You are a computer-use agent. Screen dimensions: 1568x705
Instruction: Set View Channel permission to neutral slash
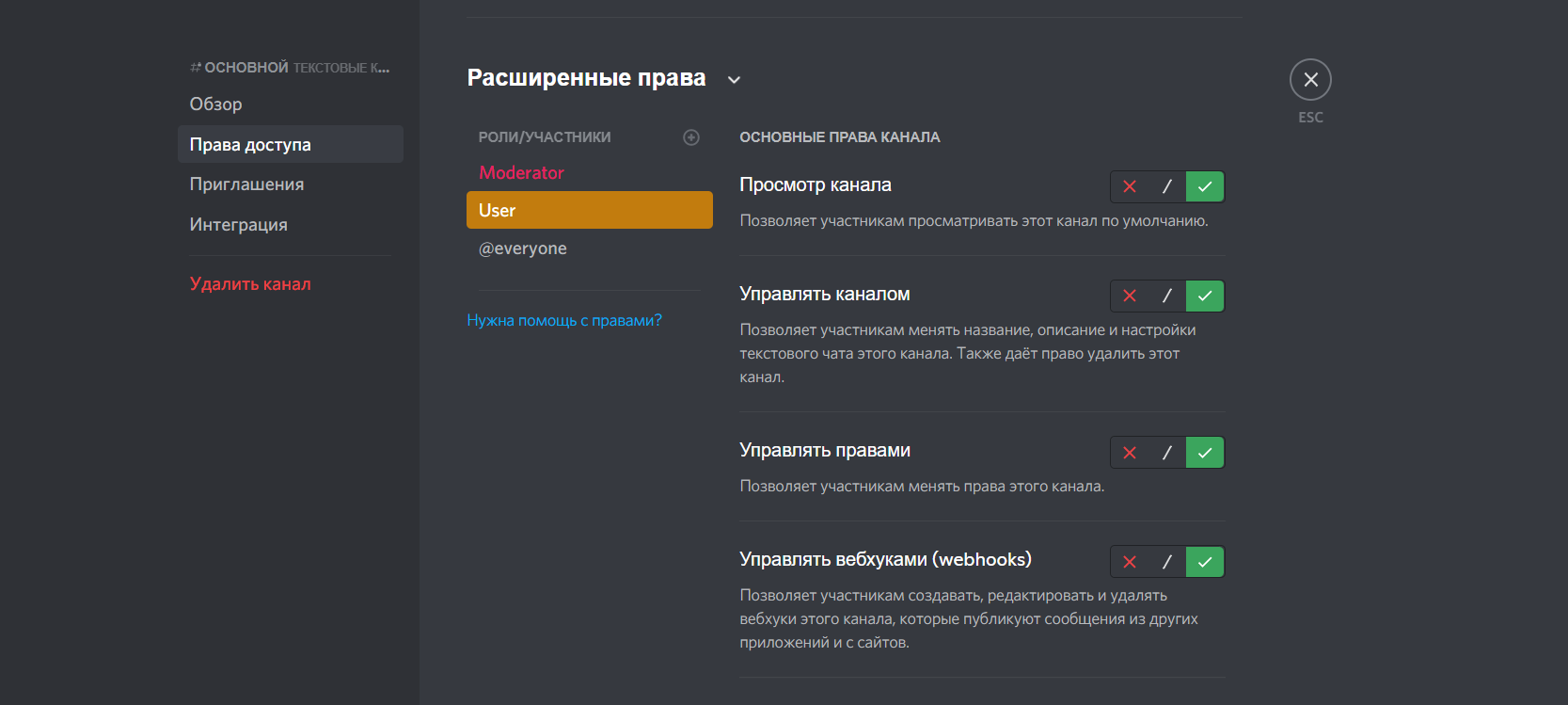1167,186
